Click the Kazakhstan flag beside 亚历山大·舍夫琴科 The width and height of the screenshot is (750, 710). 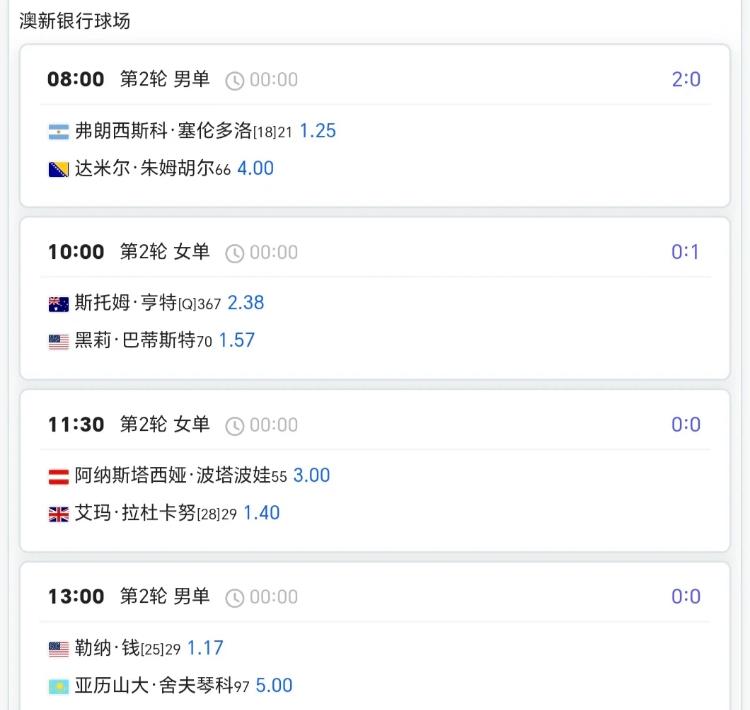point(58,686)
